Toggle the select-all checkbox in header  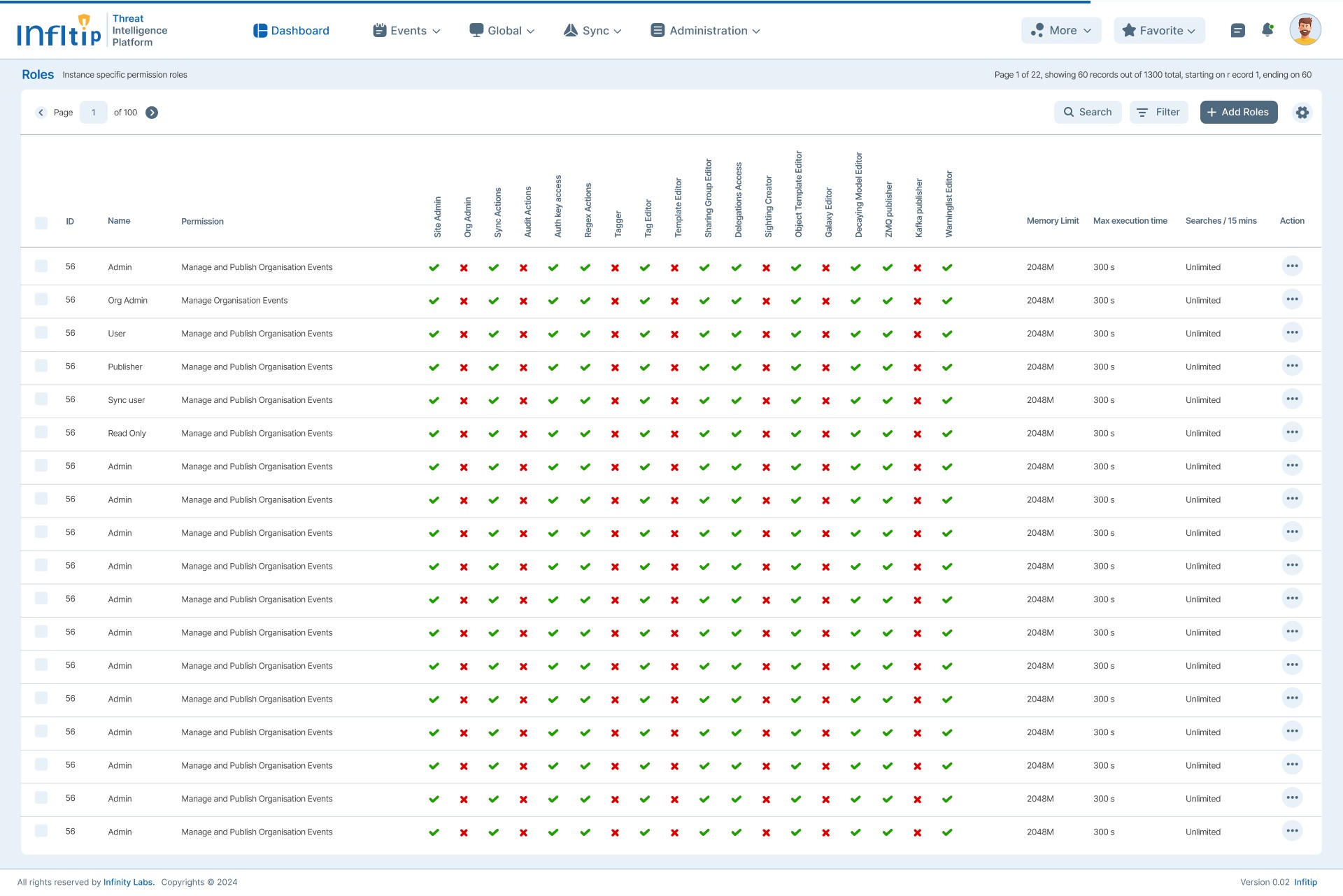point(41,222)
